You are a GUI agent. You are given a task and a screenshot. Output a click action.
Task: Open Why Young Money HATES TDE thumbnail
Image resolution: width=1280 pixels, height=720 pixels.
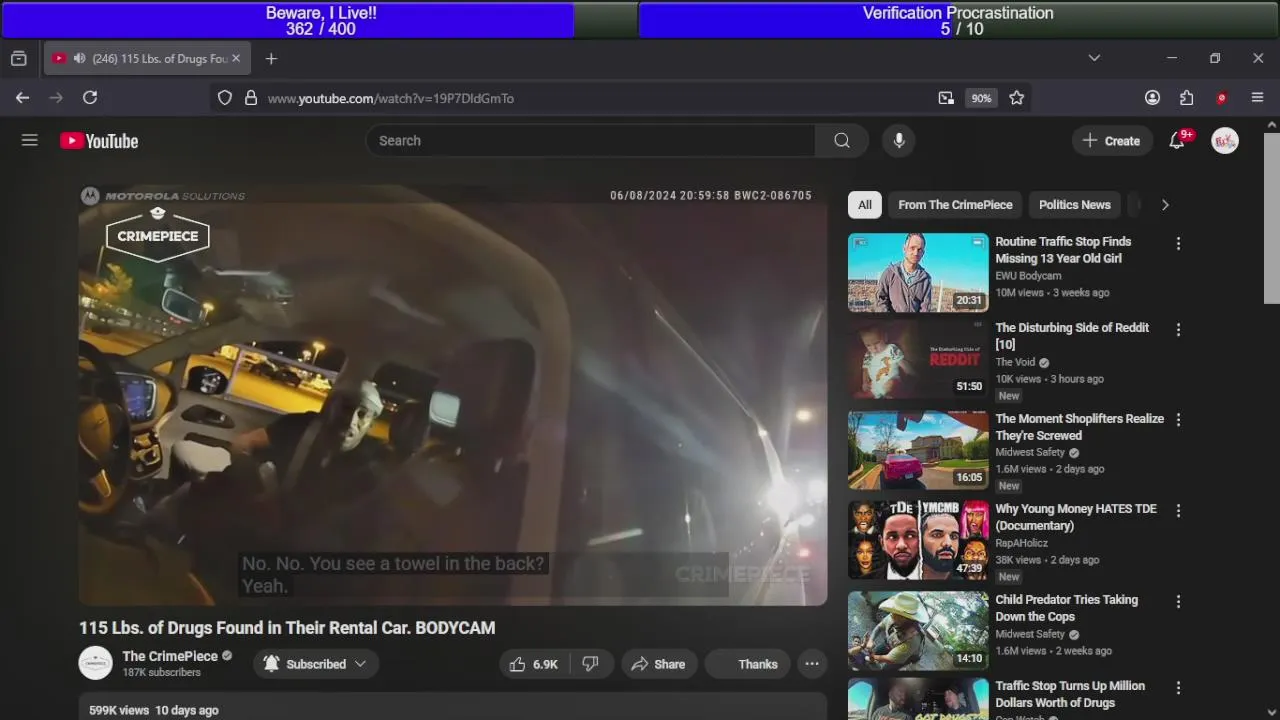(x=918, y=540)
